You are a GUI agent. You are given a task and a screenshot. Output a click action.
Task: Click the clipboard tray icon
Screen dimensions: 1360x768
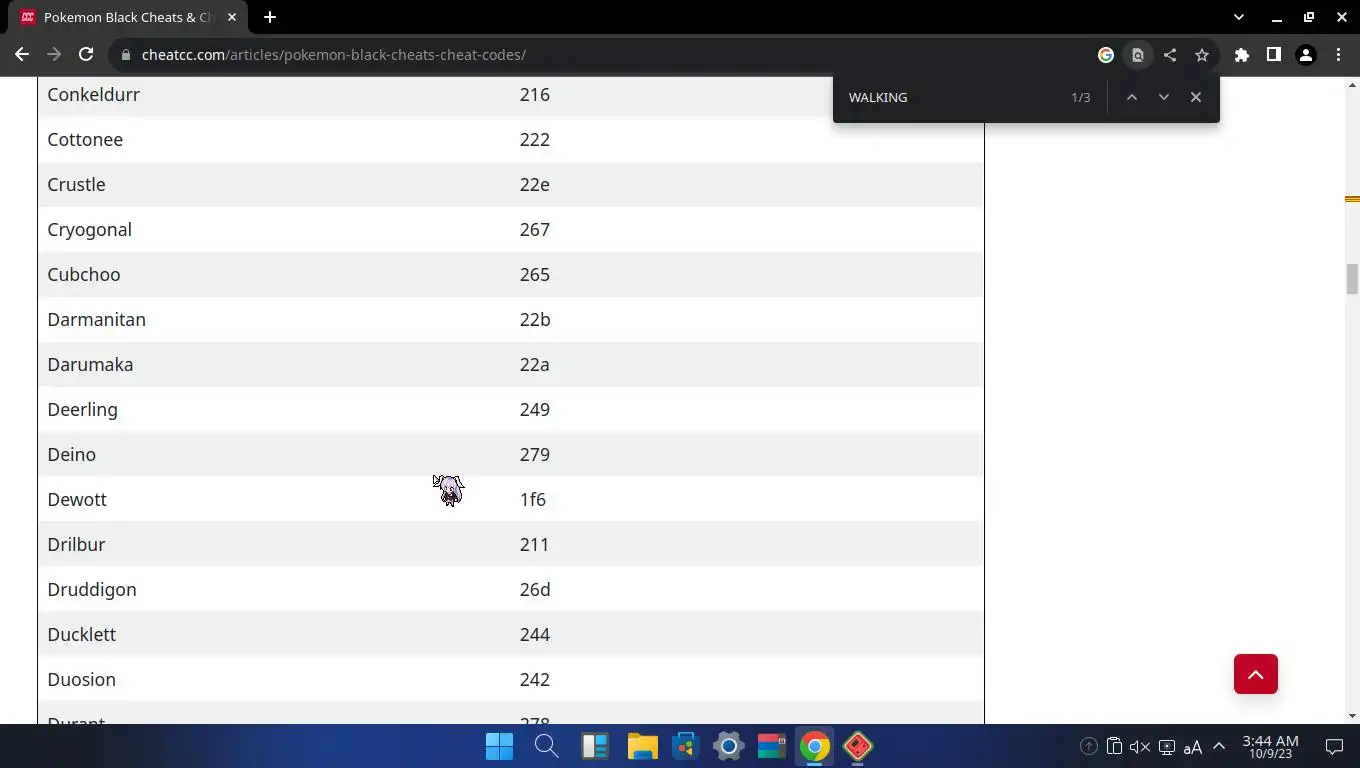point(1114,747)
